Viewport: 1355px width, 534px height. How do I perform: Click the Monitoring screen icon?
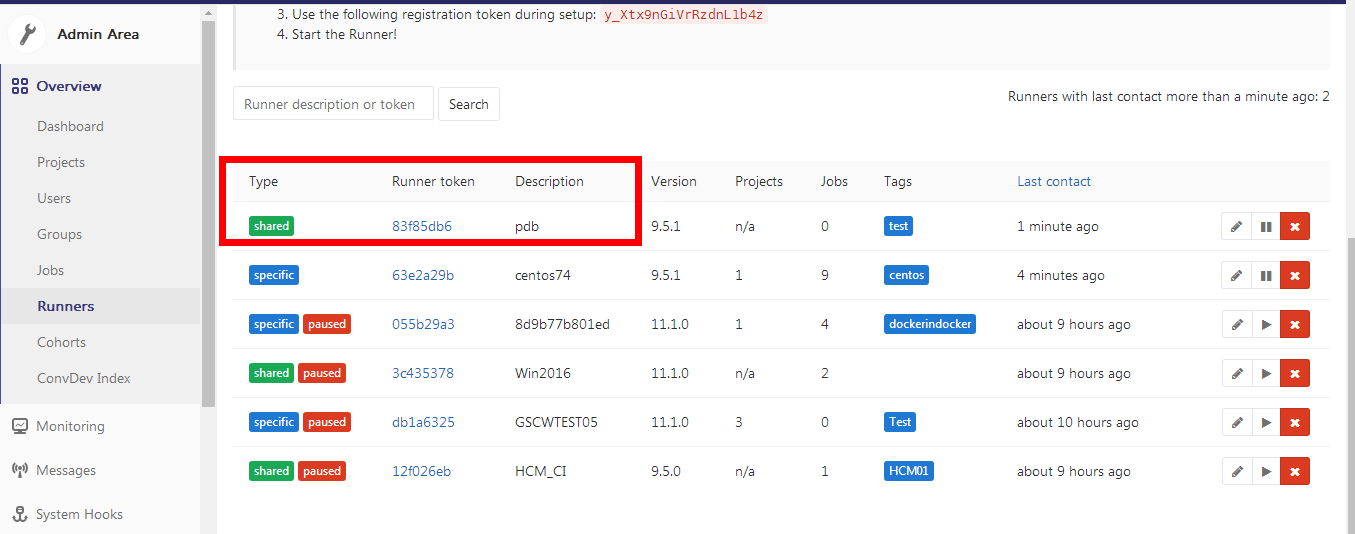click(19, 426)
